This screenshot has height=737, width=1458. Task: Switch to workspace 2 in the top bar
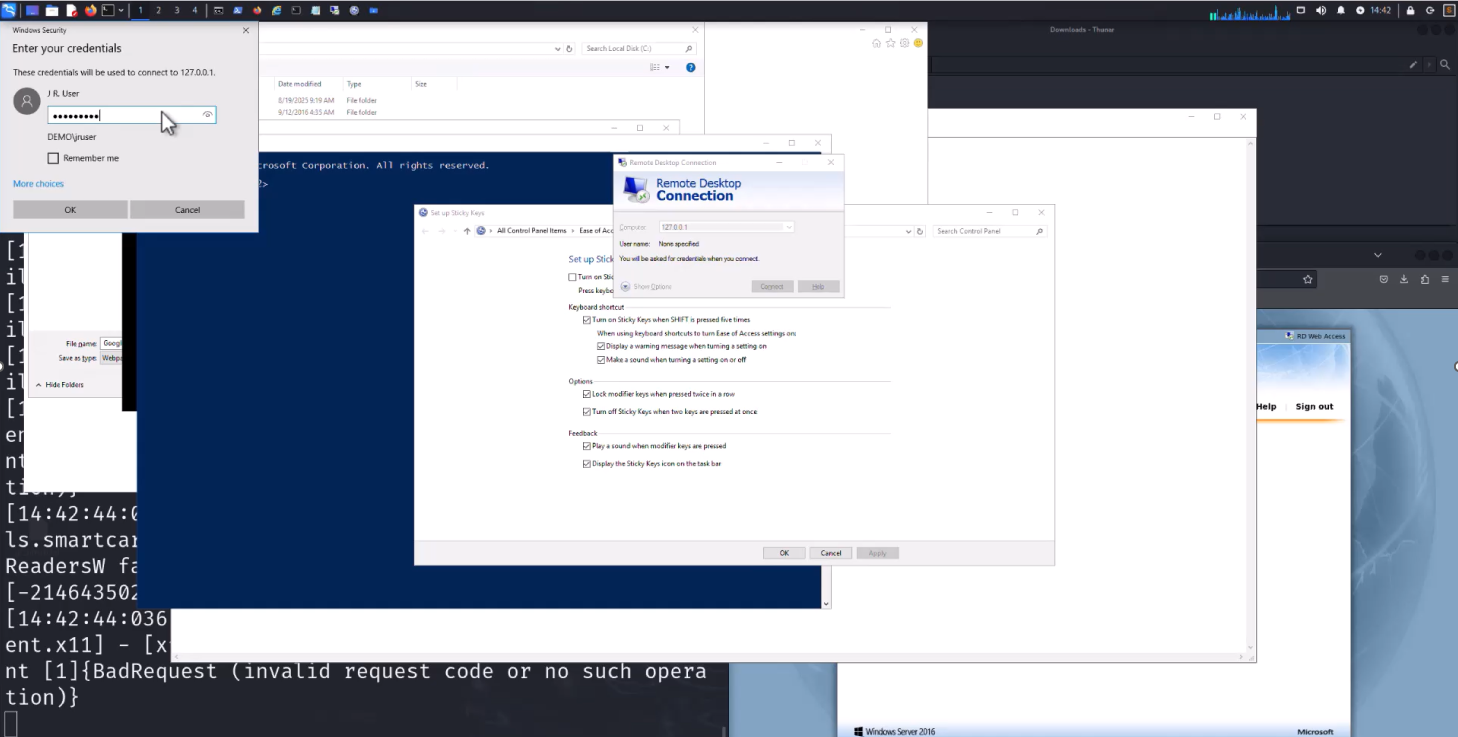158,10
